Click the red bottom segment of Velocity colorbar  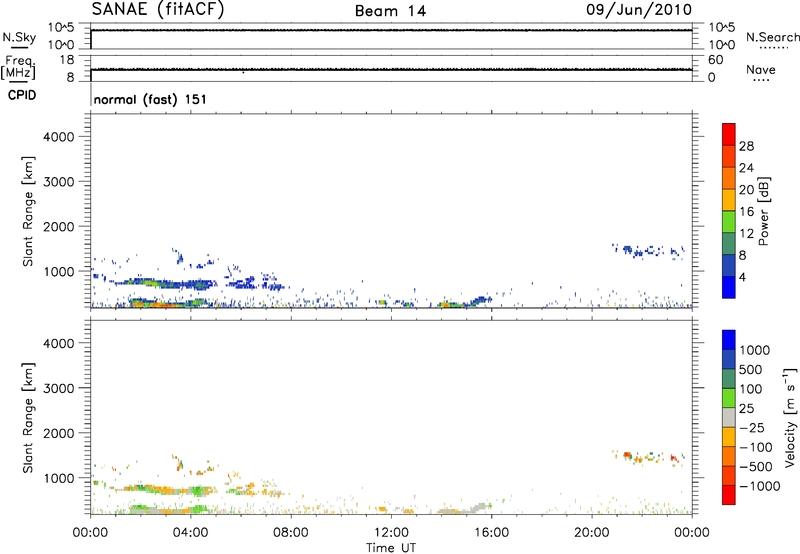(x=729, y=495)
